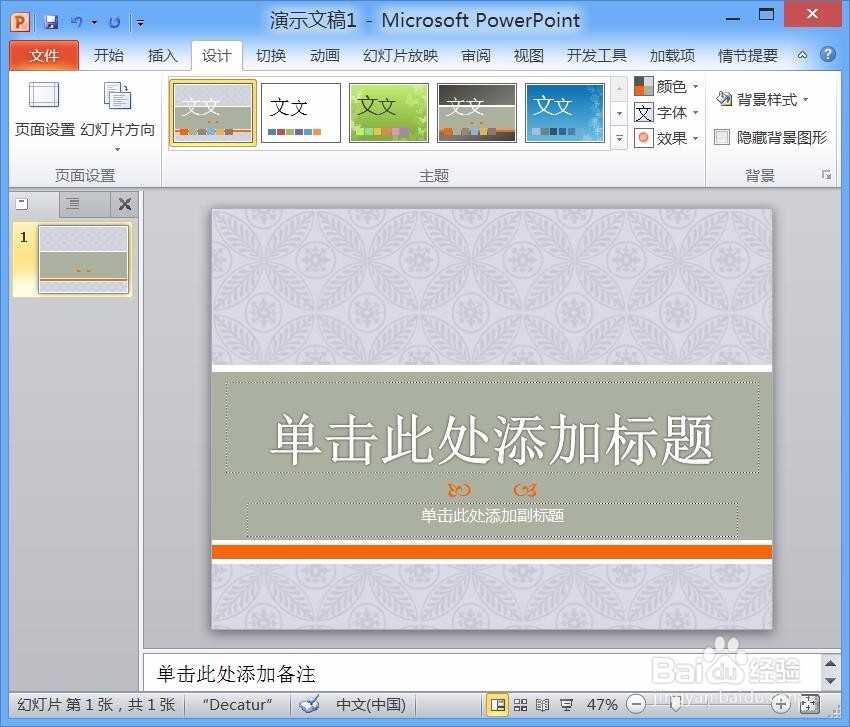Click Fit slide to window icon
The height and width of the screenshot is (727, 850).
point(810,704)
